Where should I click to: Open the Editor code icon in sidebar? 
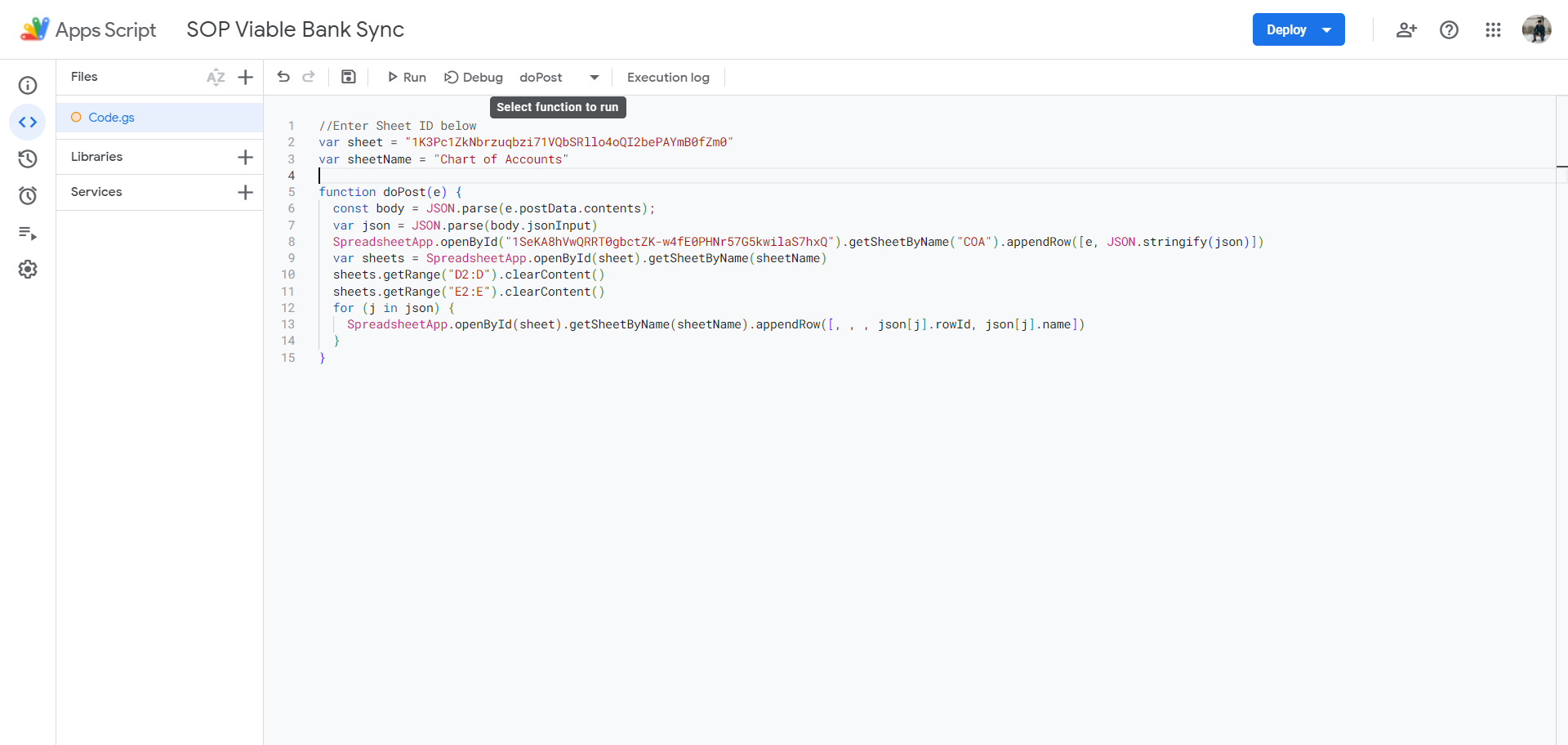28,123
